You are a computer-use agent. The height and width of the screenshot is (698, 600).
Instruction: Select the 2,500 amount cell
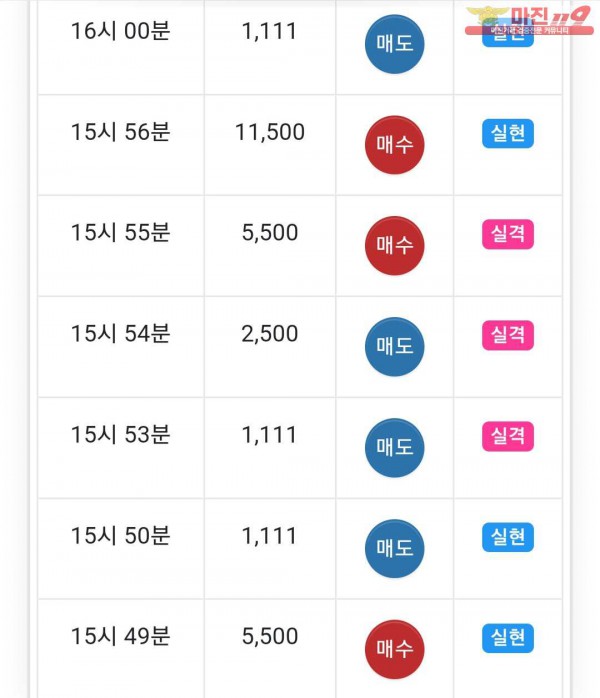[270, 334]
